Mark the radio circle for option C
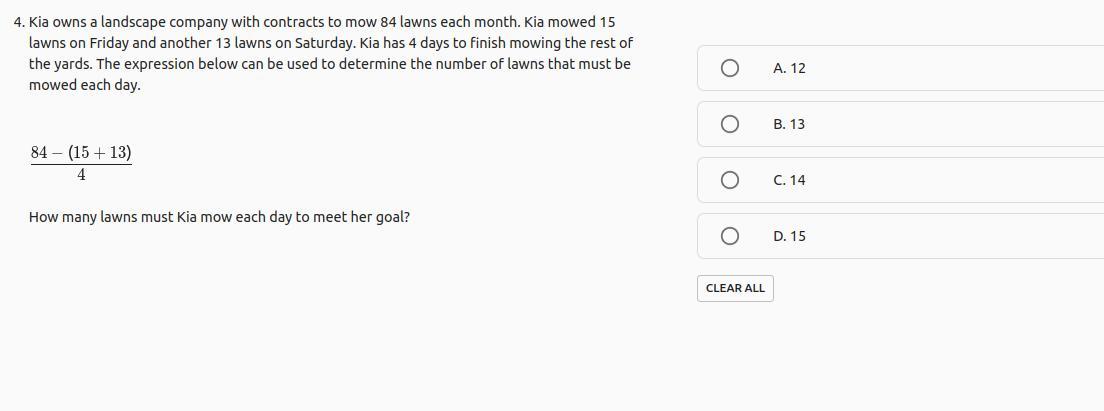1104x411 pixels. pyautogui.click(x=730, y=180)
